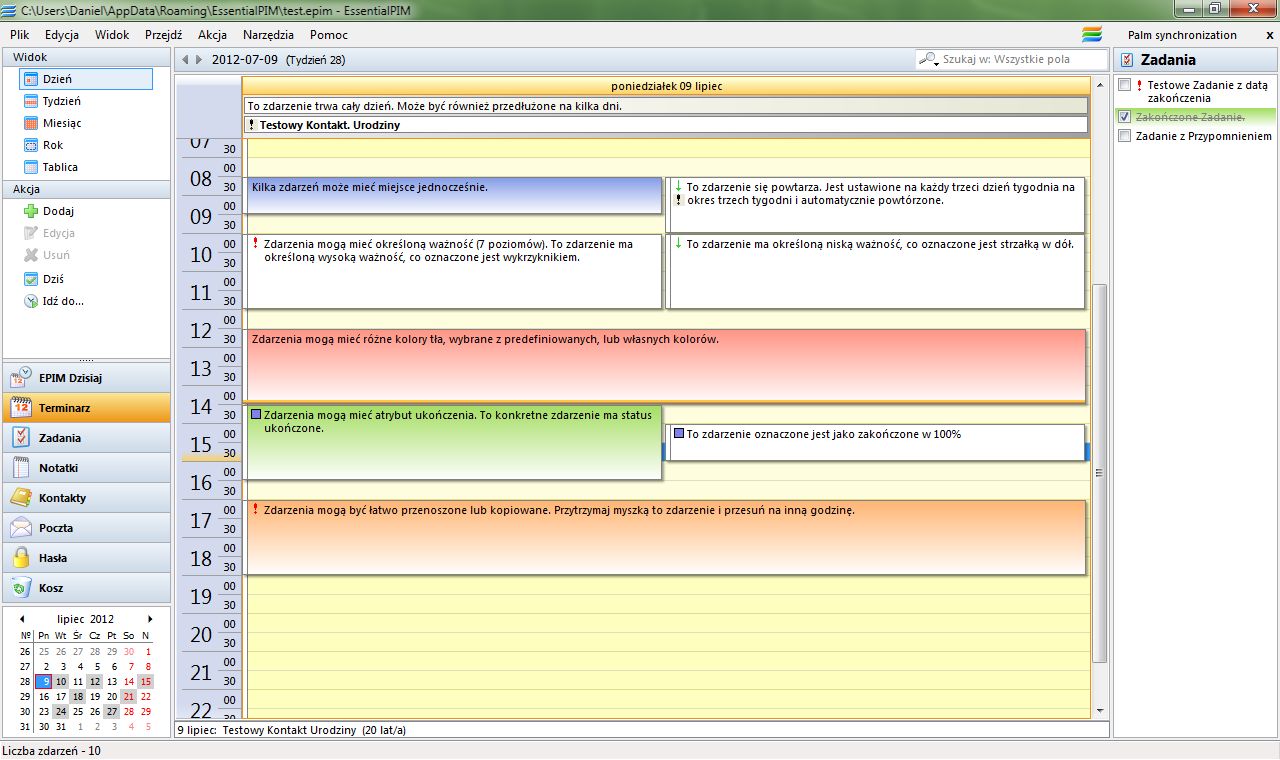Open the Idź do... dialog

[x=55, y=301]
